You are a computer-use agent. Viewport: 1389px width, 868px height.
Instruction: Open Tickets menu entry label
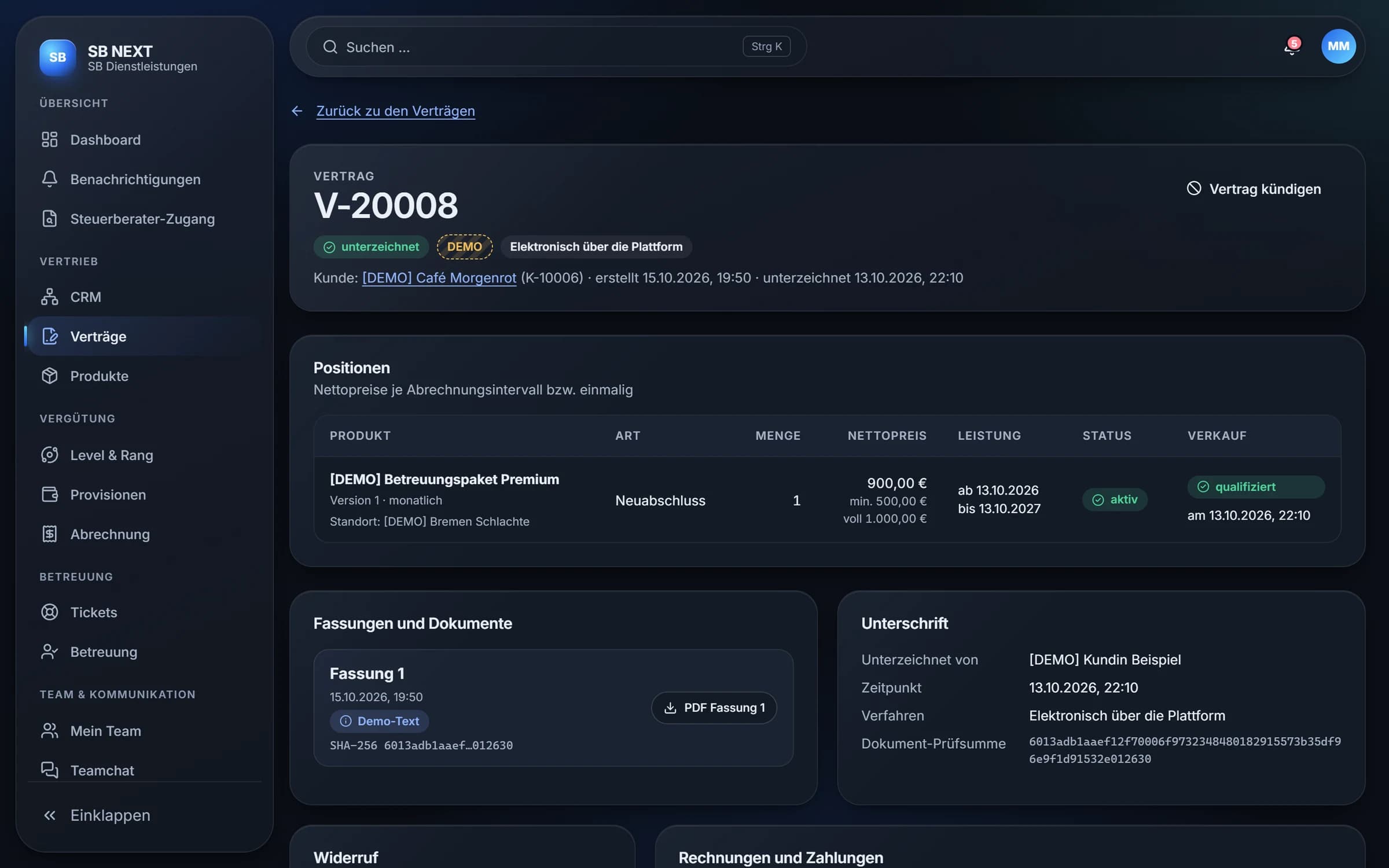click(x=94, y=612)
